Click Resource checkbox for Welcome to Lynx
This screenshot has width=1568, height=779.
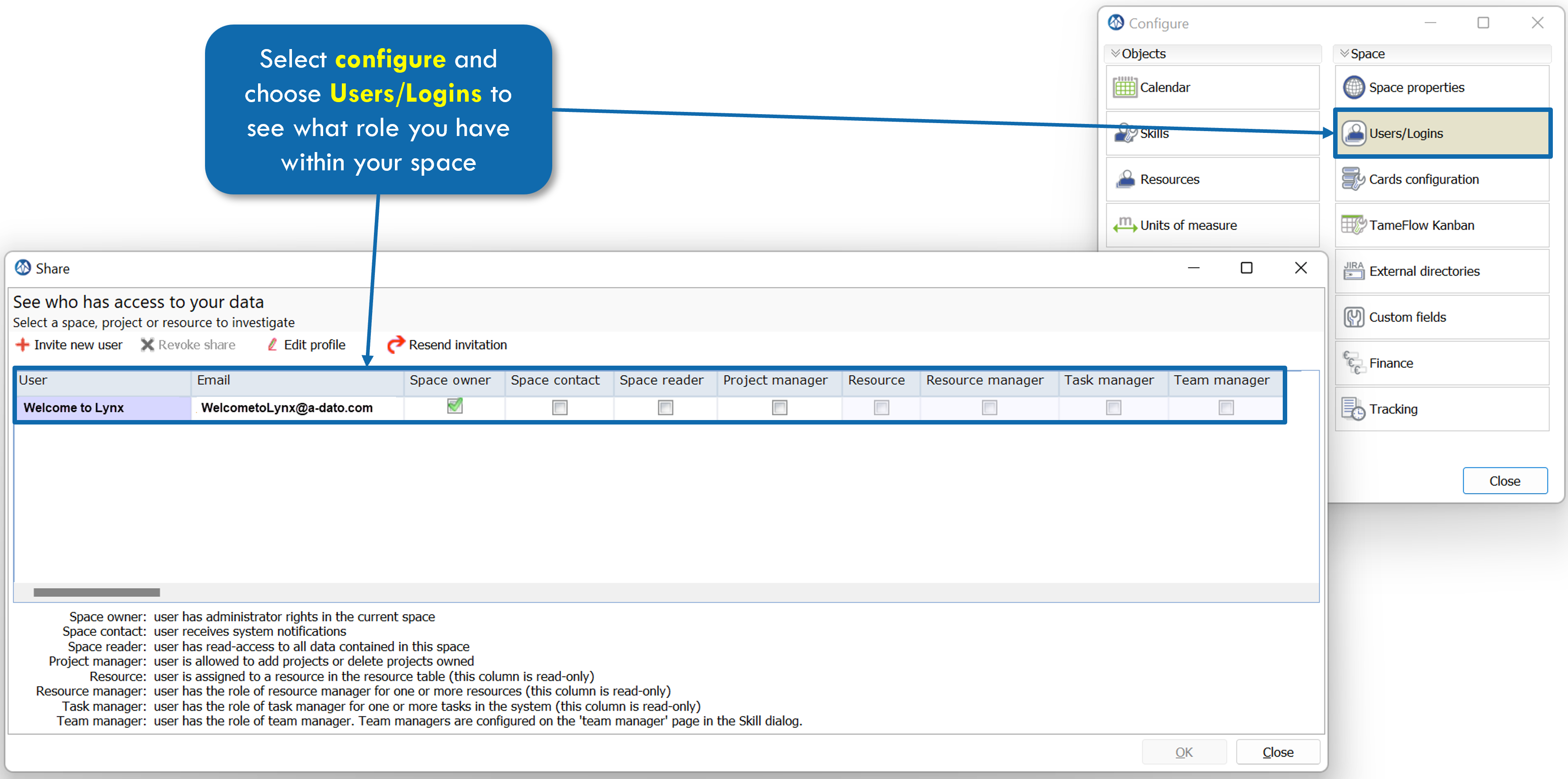point(881,408)
